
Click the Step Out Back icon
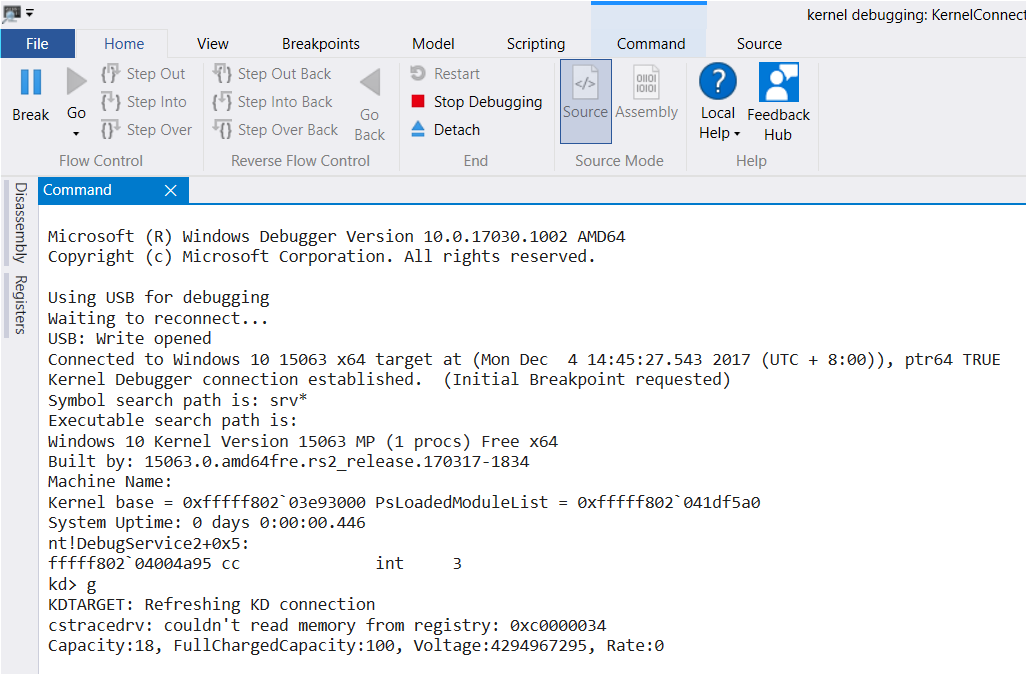point(222,73)
